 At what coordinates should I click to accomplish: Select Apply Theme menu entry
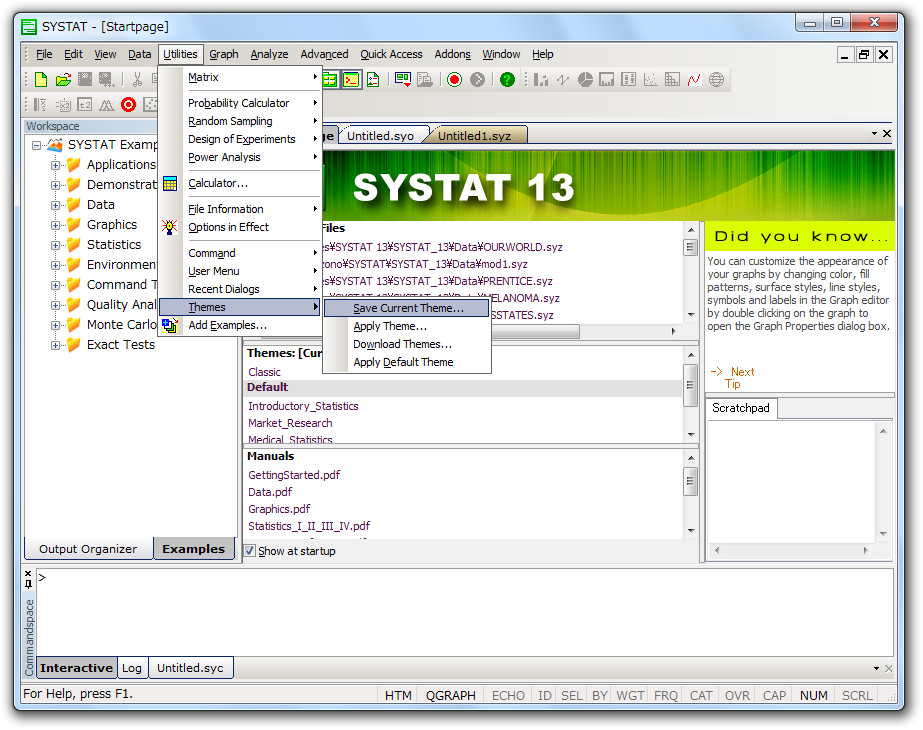407,326
